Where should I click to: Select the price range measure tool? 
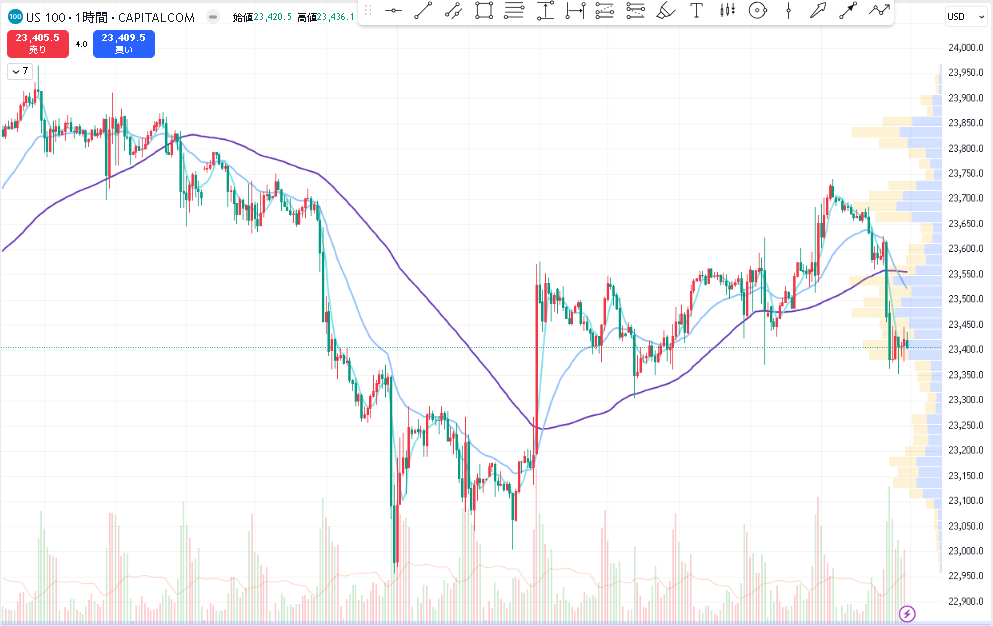coord(545,11)
